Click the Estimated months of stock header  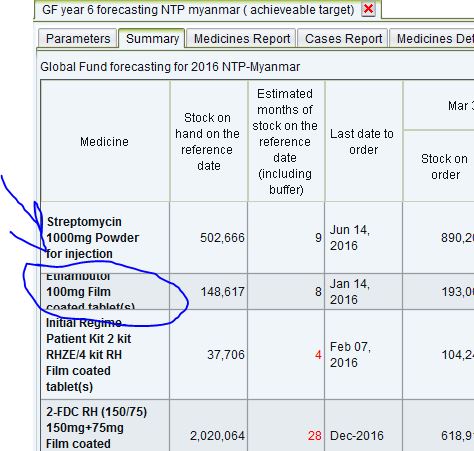(285, 142)
